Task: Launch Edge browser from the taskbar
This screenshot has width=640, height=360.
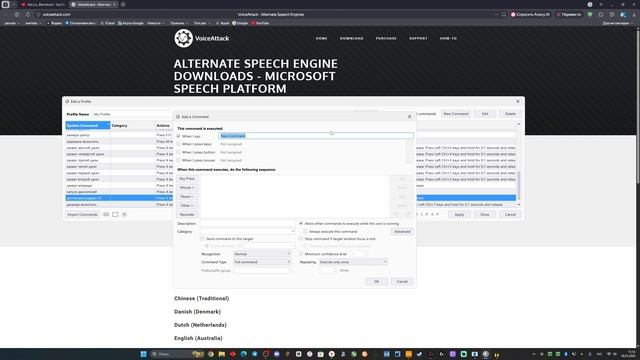Action: tap(244, 354)
